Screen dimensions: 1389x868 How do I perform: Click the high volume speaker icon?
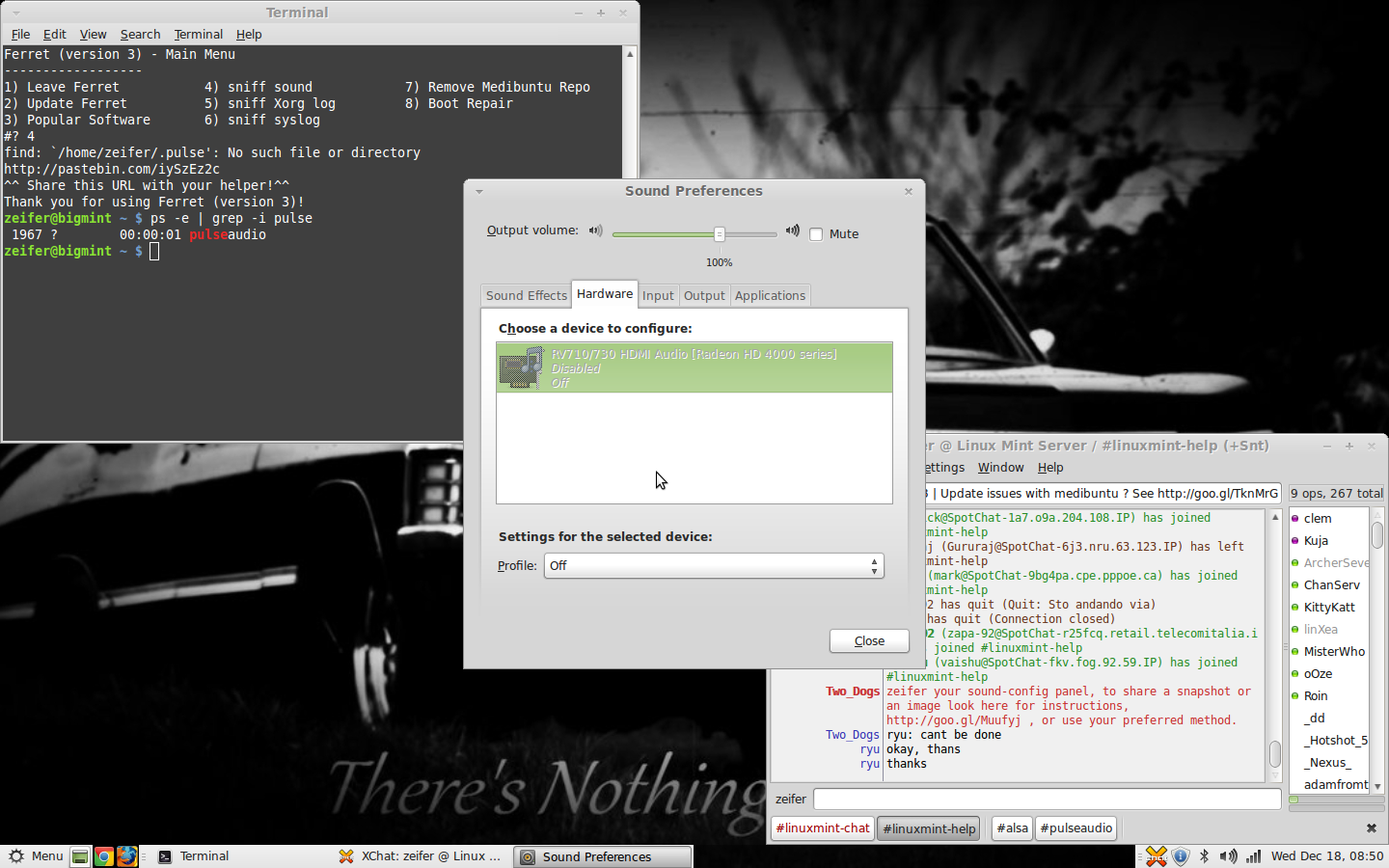pyautogui.click(x=792, y=231)
